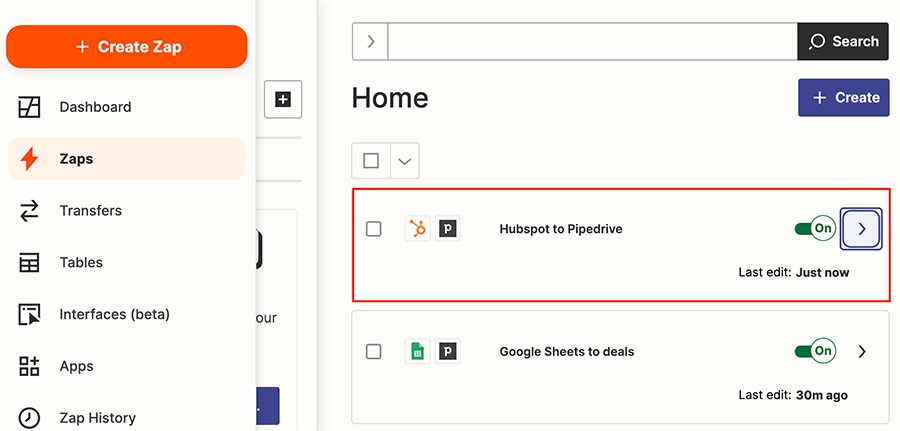Viewport: 900px width, 431px height.
Task: Click the Search button
Action: click(x=843, y=41)
